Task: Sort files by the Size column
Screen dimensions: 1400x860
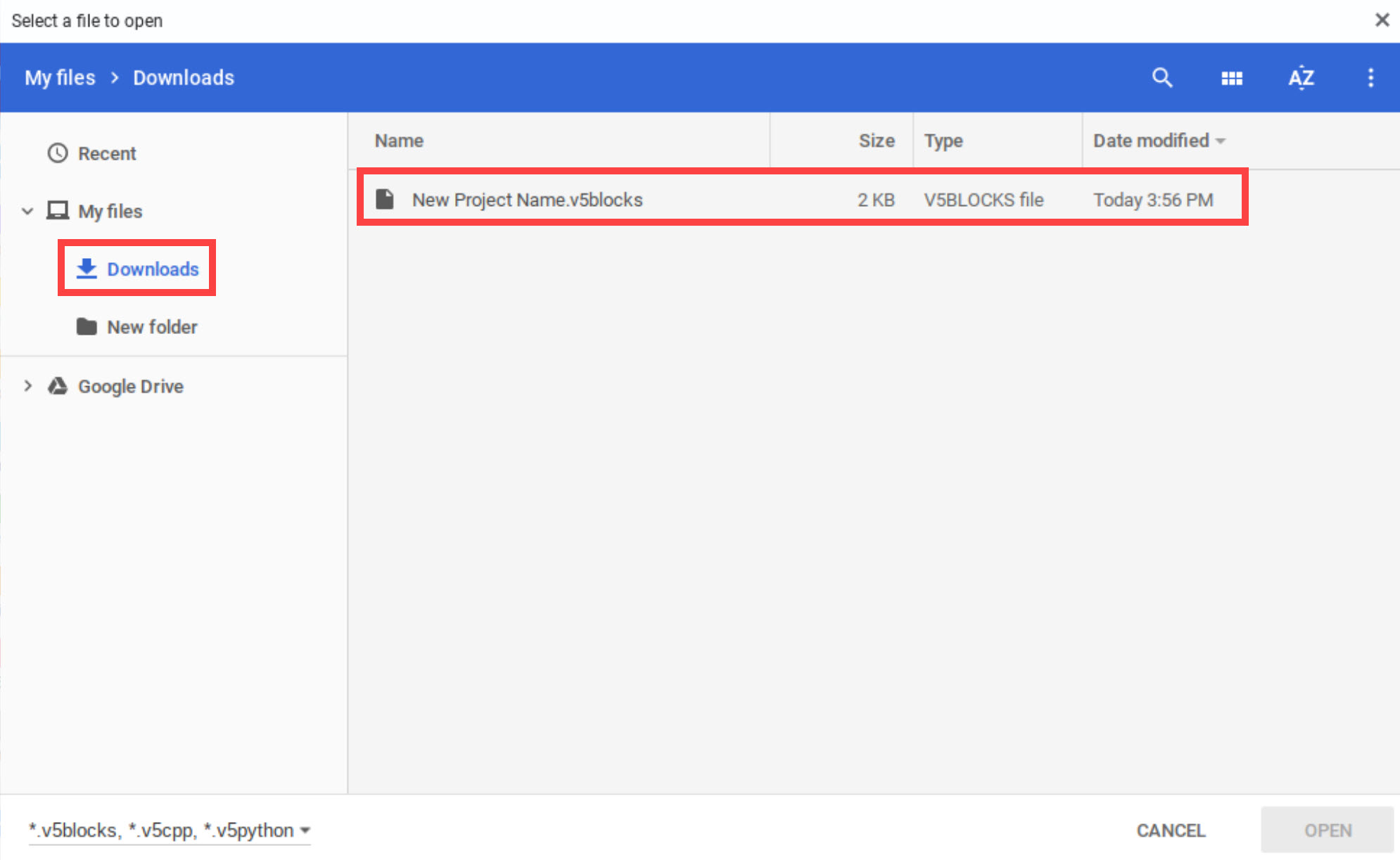Action: [x=877, y=141]
